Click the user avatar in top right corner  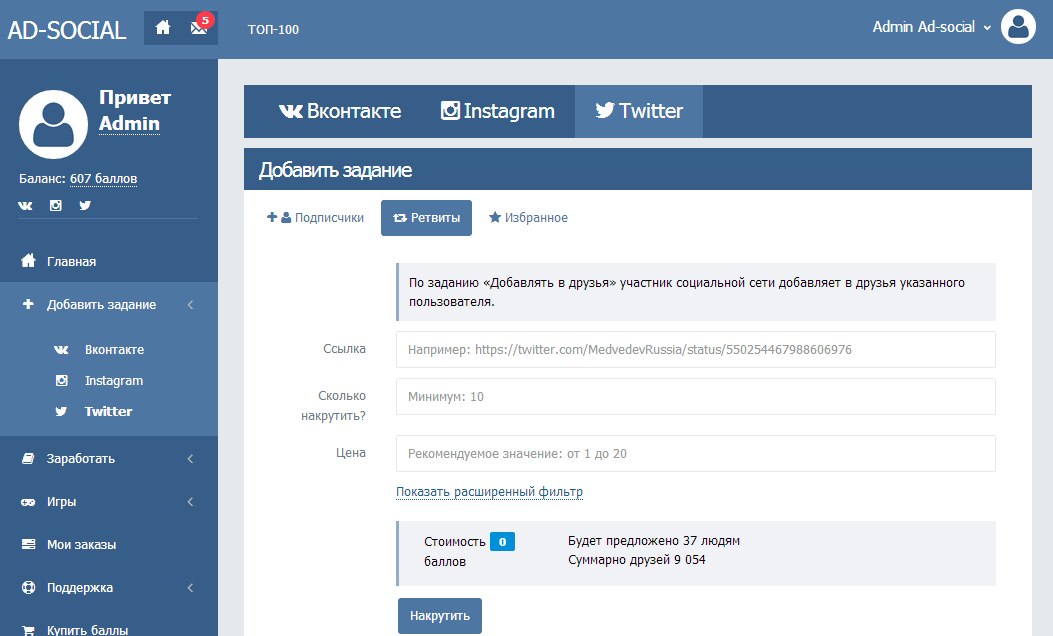pos(1018,27)
